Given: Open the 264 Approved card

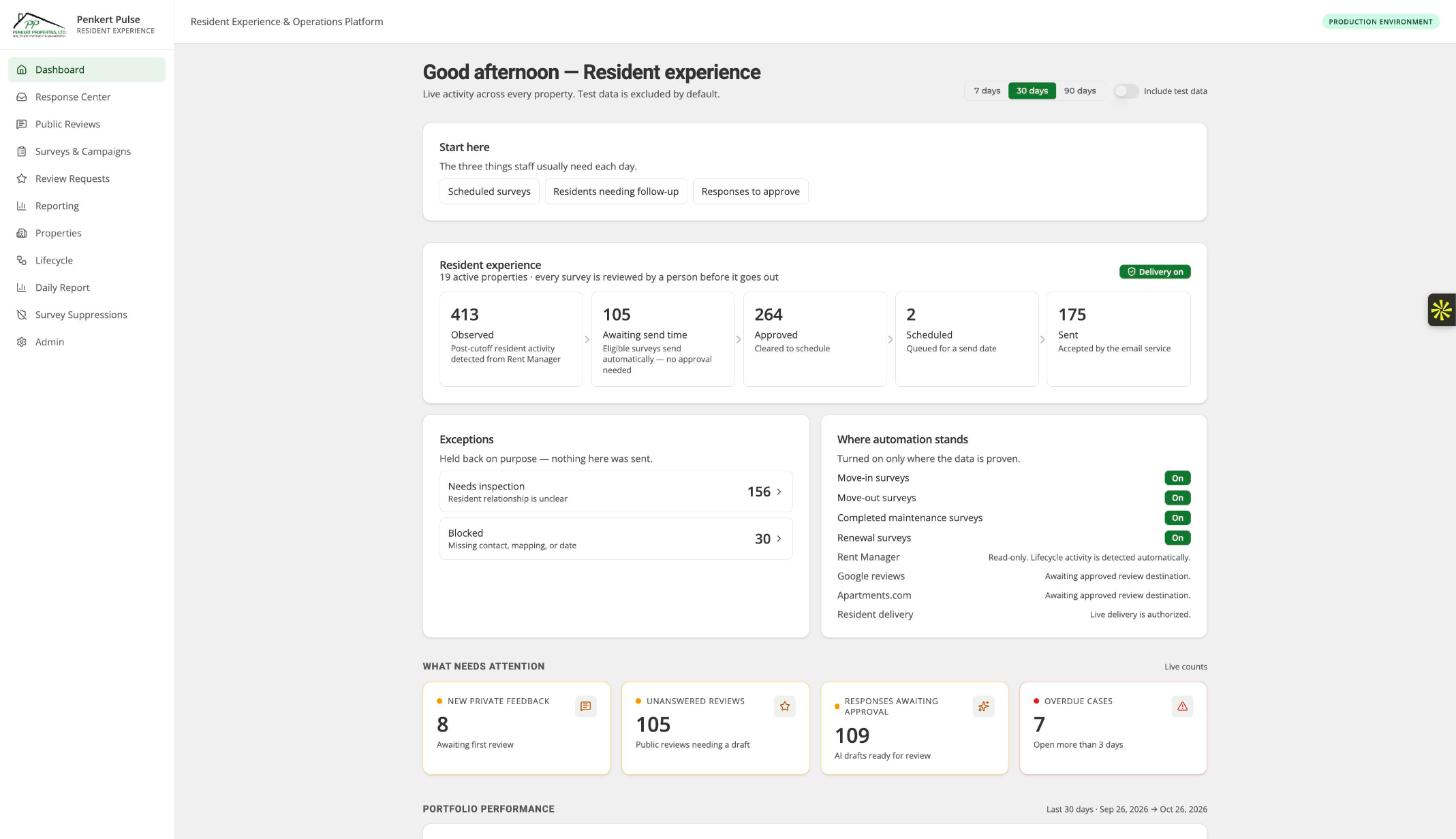Looking at the screenshot, I should click(x=815, y=339).
